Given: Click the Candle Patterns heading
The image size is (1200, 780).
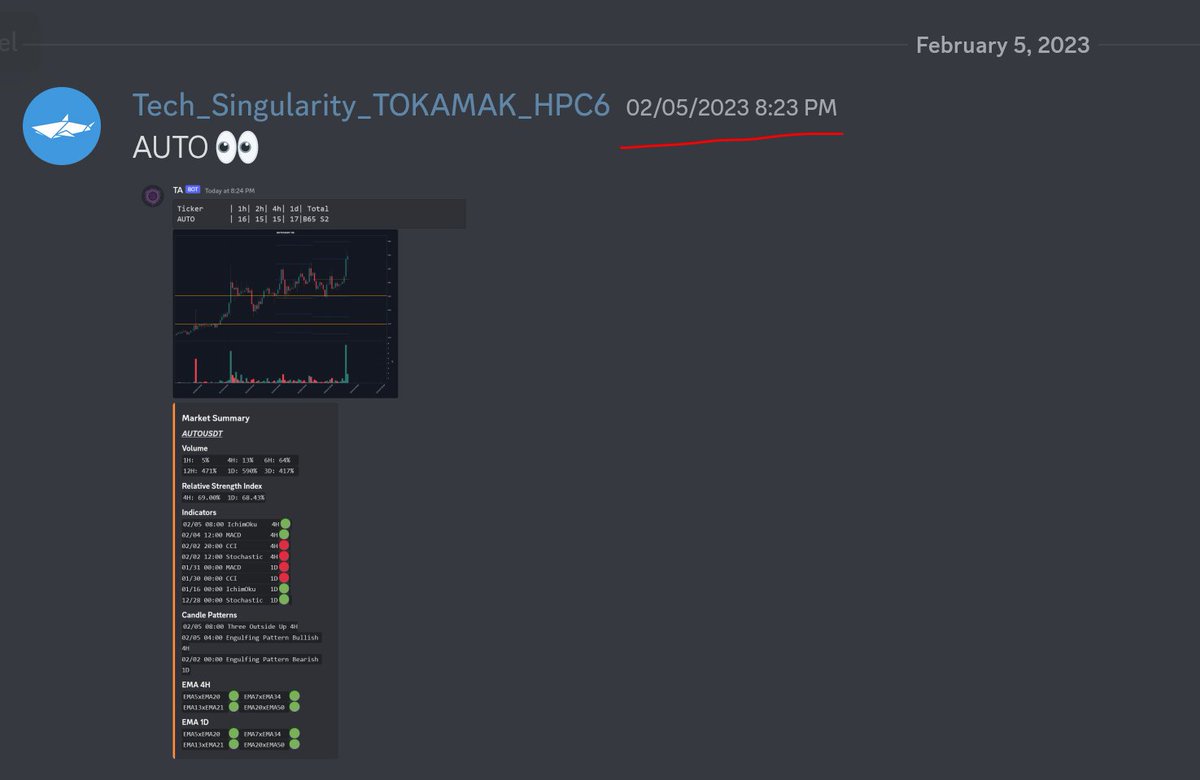Looking at the screenshot, I should tap(209, 614).
